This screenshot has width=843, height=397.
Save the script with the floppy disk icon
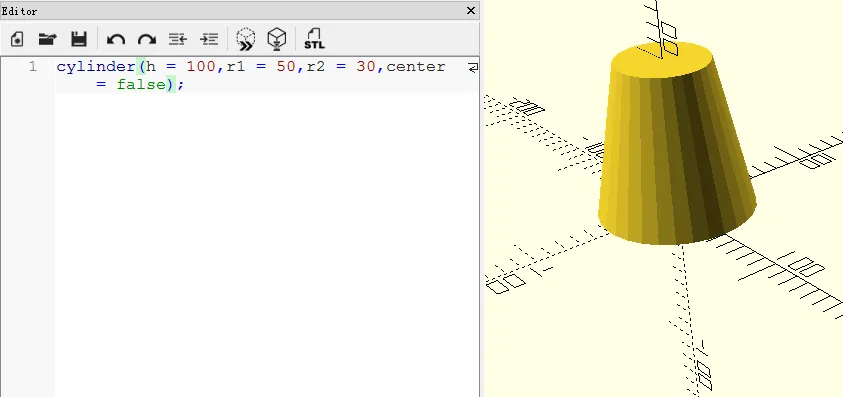coord(79,39)
